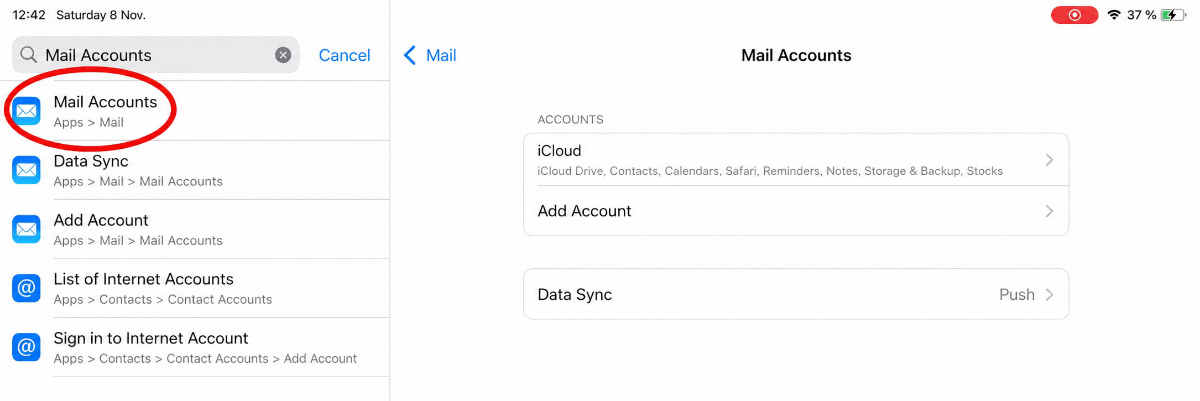Open Data Sync setting in right panel

click(x=796, y=294)
